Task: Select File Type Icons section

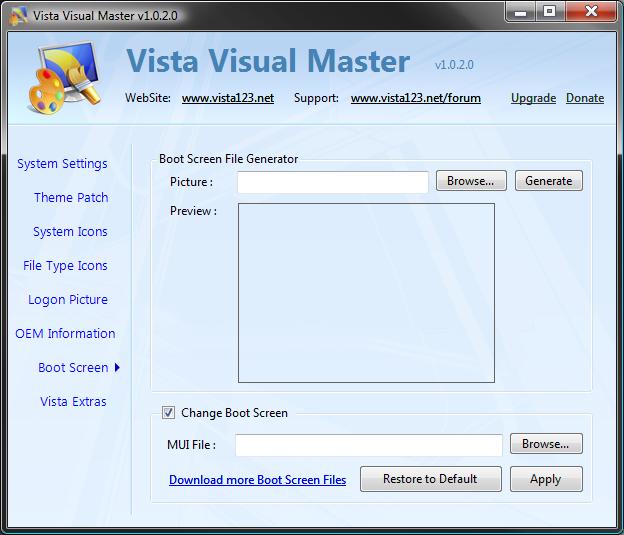Action: point(65,266)
